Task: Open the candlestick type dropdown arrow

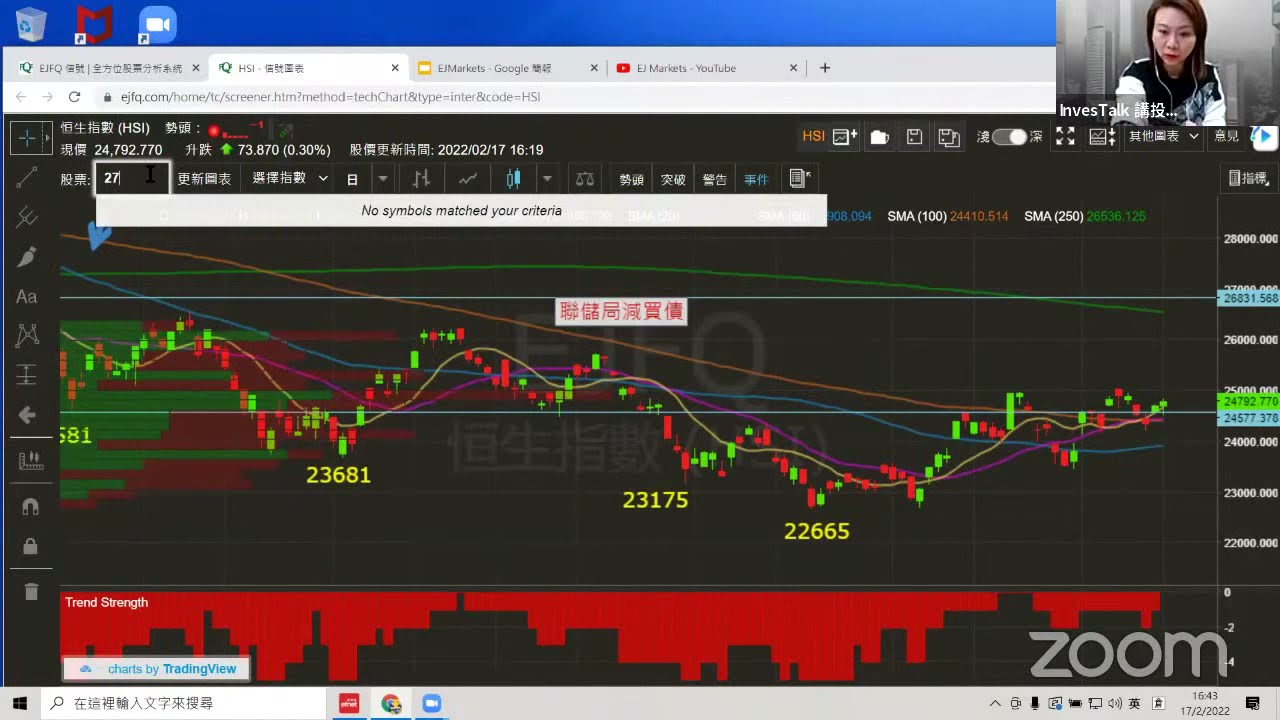Action: point(547,178)
